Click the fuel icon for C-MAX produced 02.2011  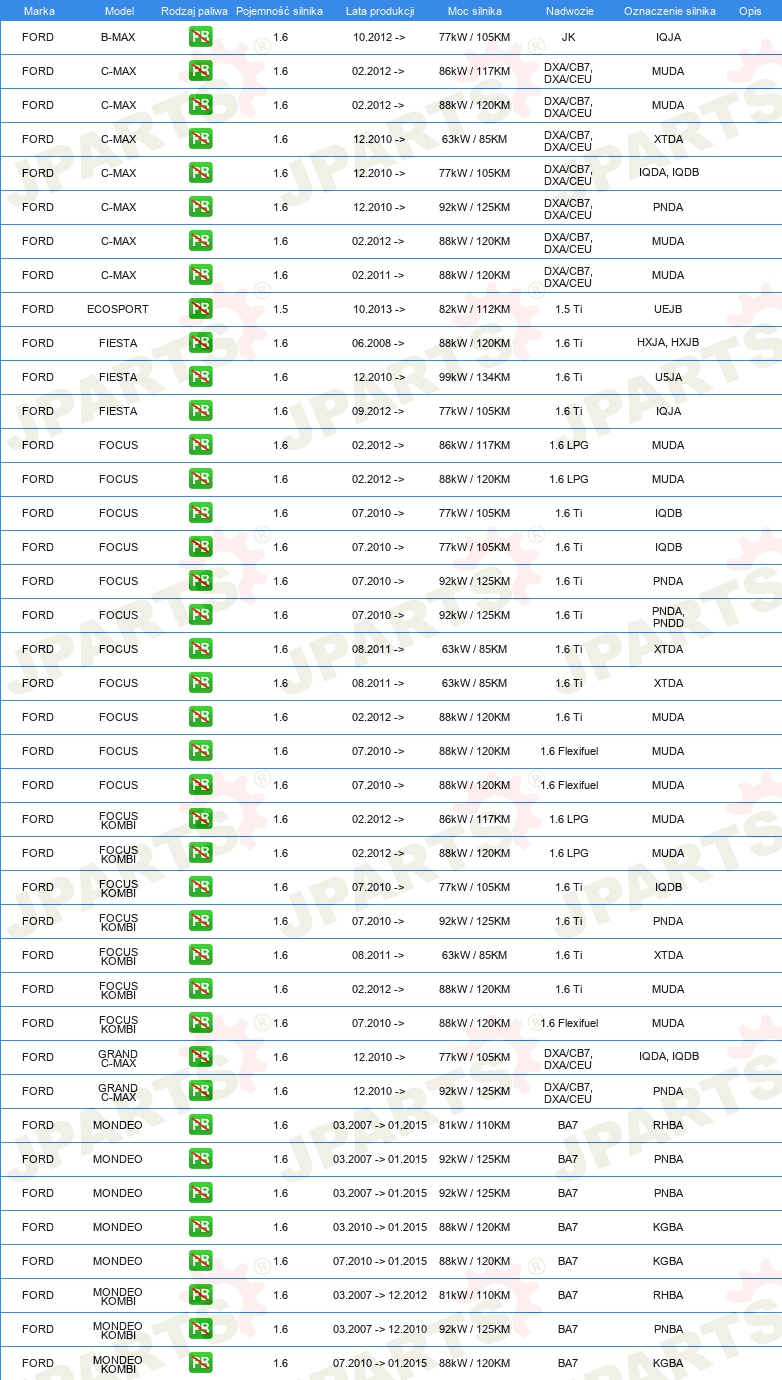(200, 275)
